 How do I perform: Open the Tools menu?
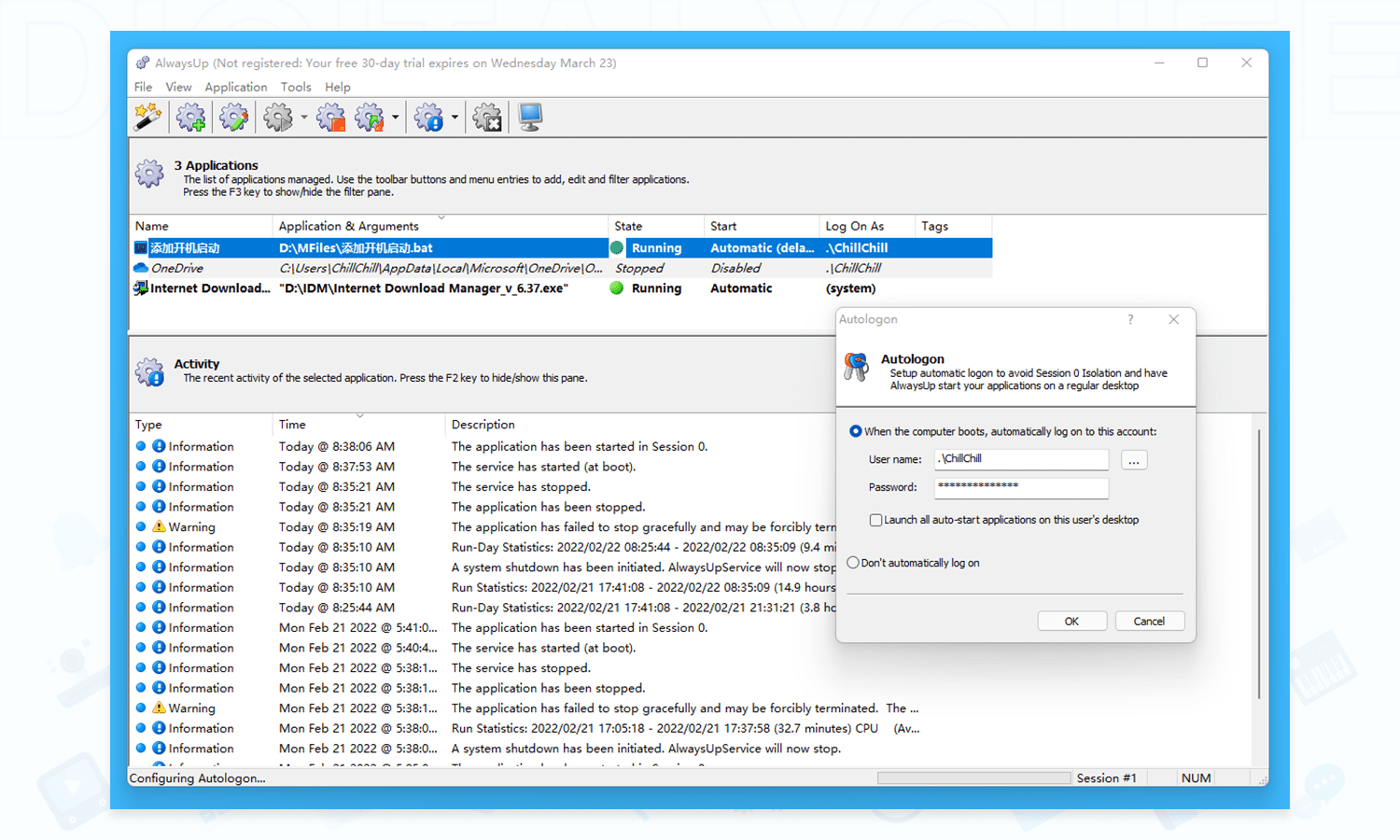pos(296,87)
